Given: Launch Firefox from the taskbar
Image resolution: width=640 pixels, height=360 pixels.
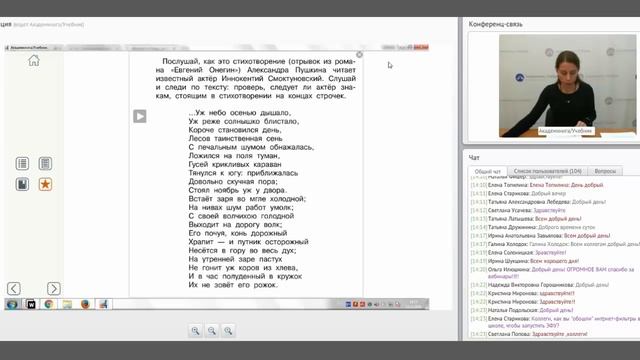Looking at the screenshot, I should (x=85, y=304).
